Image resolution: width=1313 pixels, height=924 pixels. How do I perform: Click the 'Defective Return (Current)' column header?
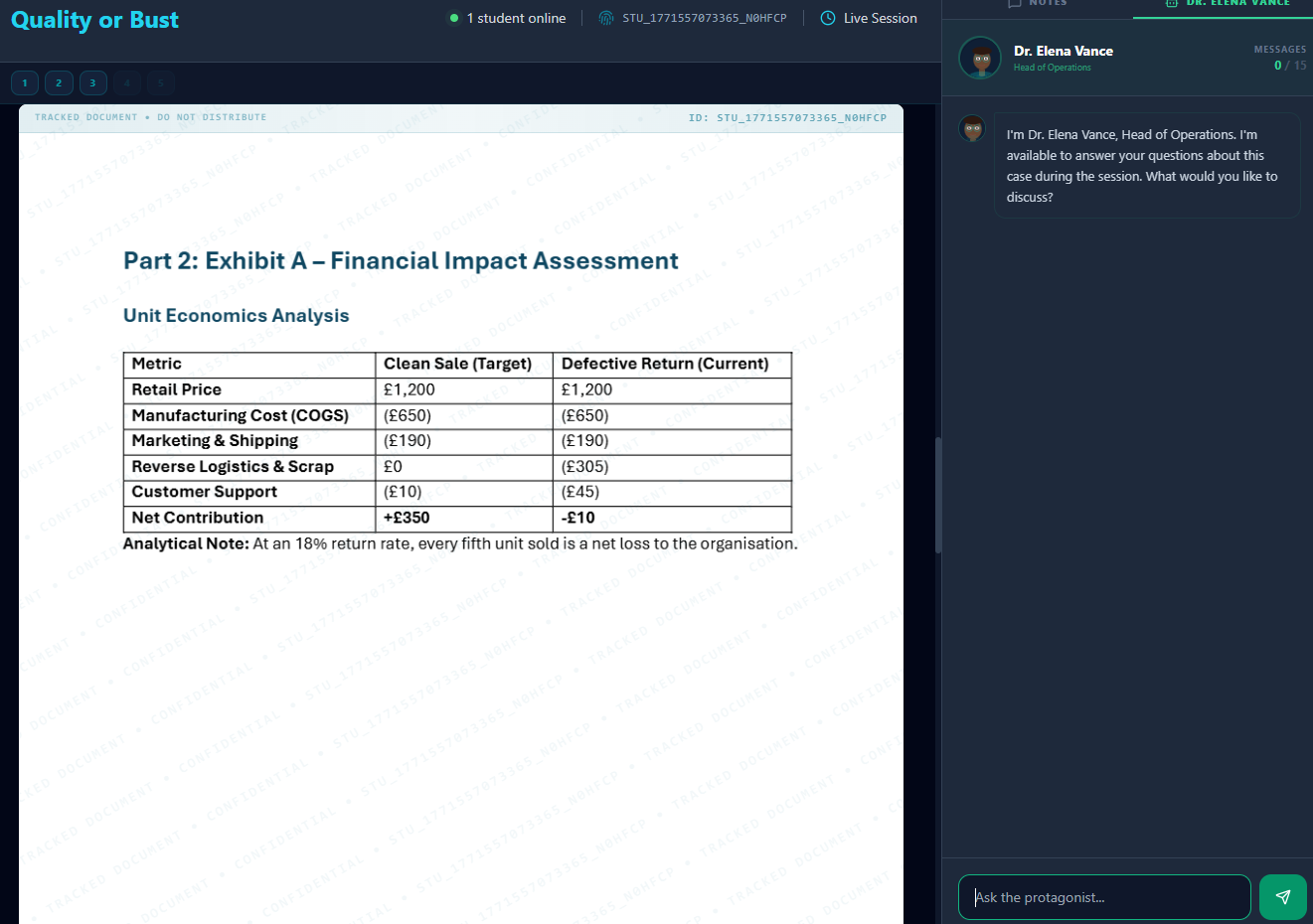click(x=665, y=364)
